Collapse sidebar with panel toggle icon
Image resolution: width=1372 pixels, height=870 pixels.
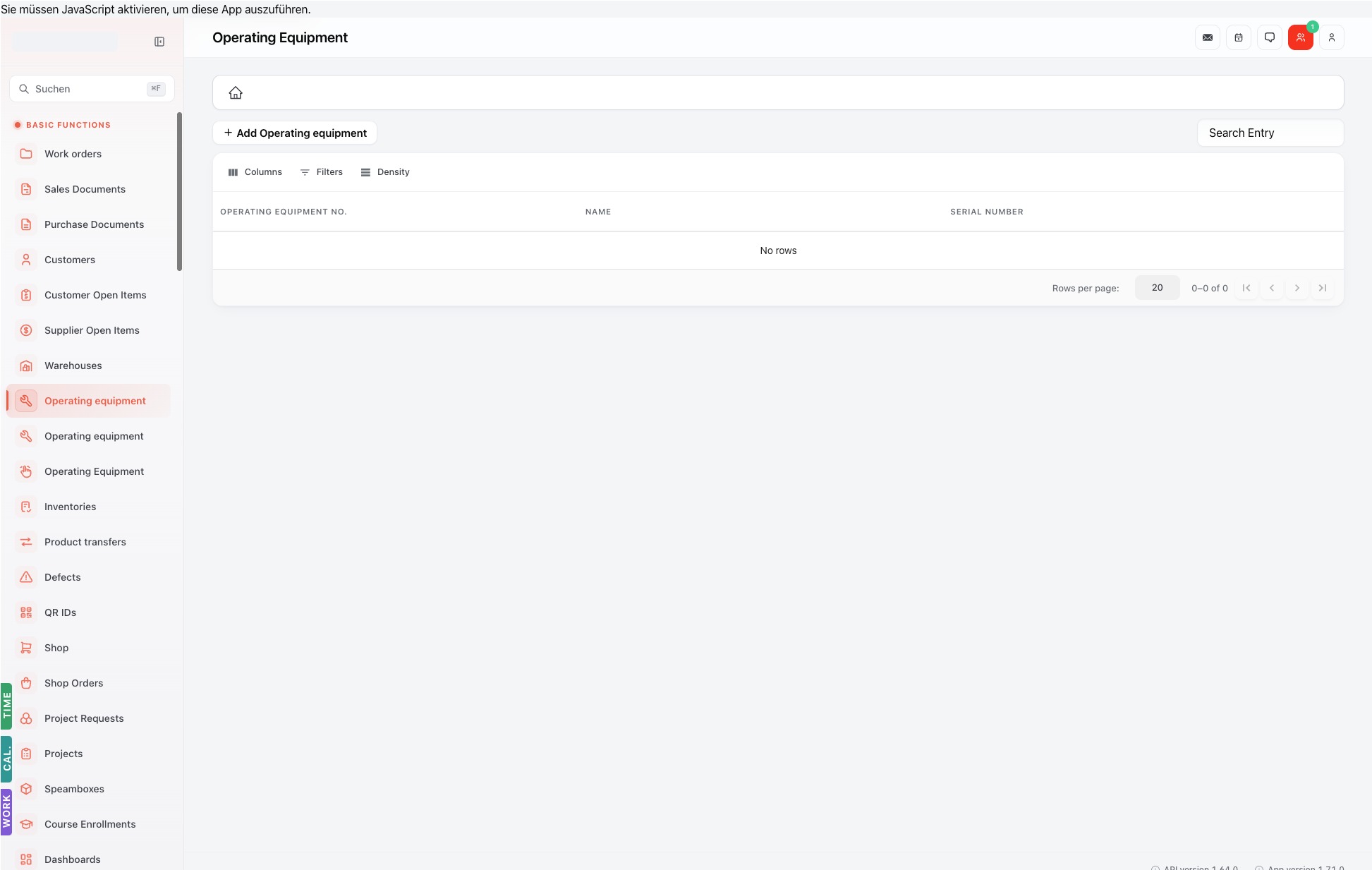pyautogui.click(x=159, y=42)
